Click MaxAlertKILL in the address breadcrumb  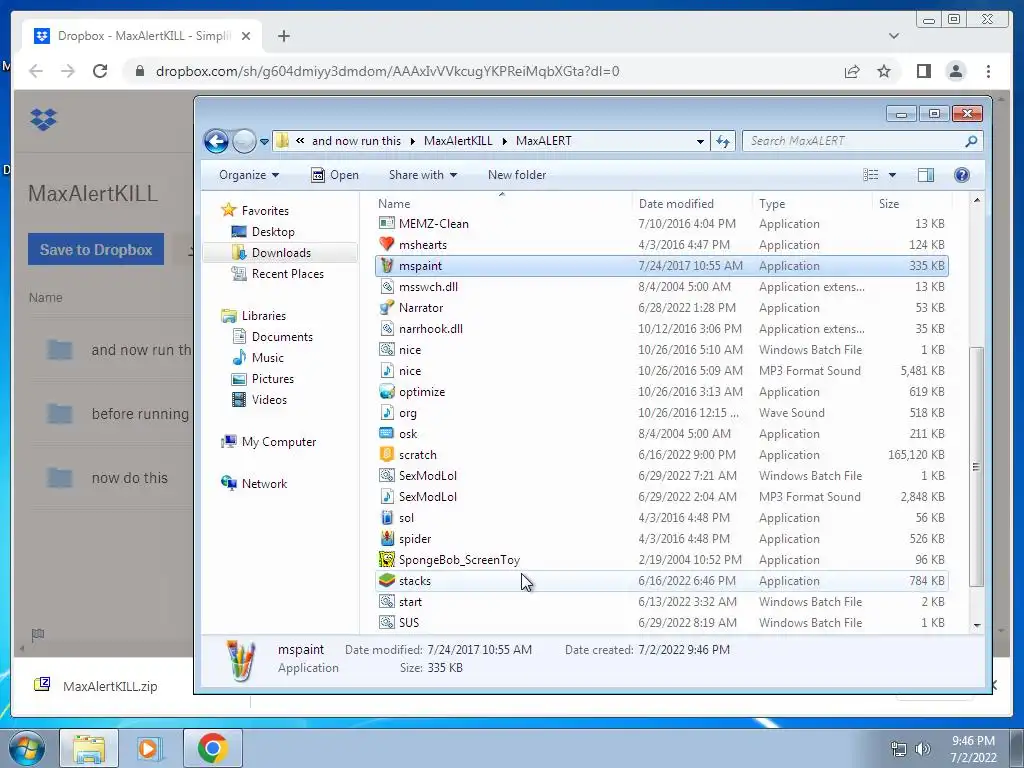[458, 141]
